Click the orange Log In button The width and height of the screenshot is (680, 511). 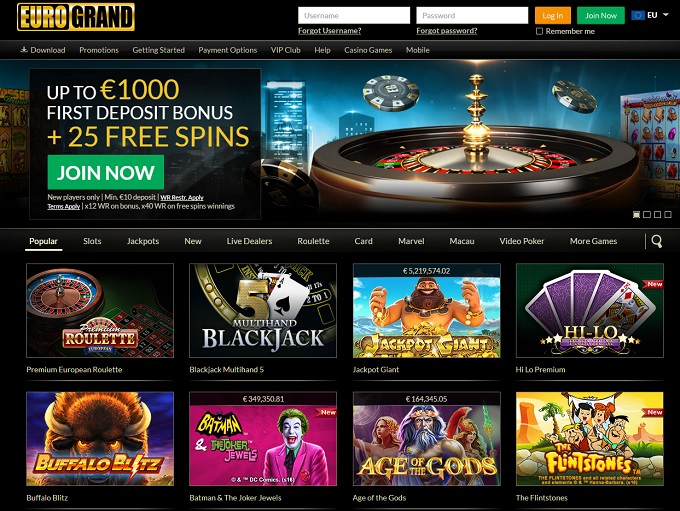point(552,16)
